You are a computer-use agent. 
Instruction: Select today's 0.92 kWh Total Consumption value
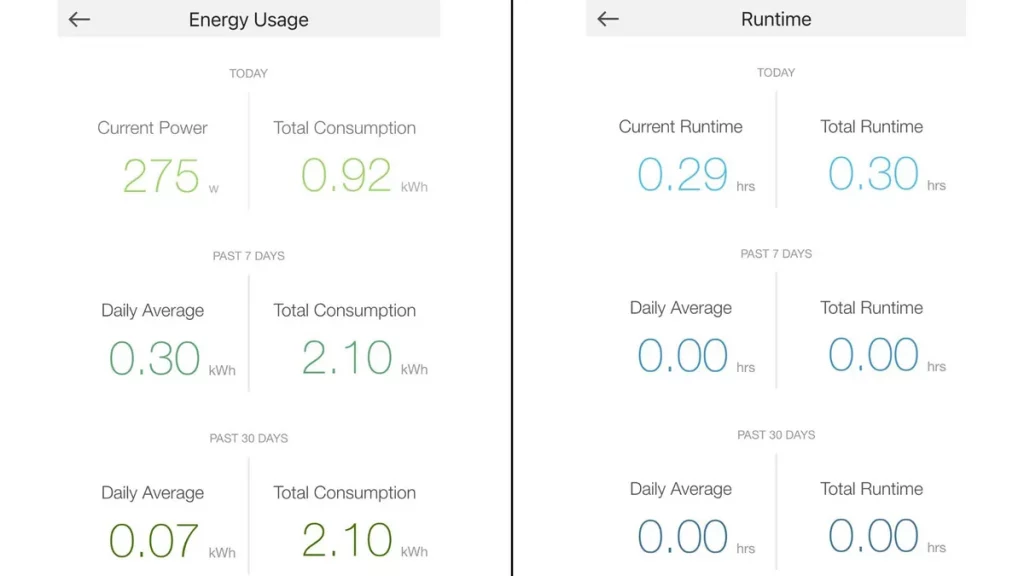[x=346, y=176]
